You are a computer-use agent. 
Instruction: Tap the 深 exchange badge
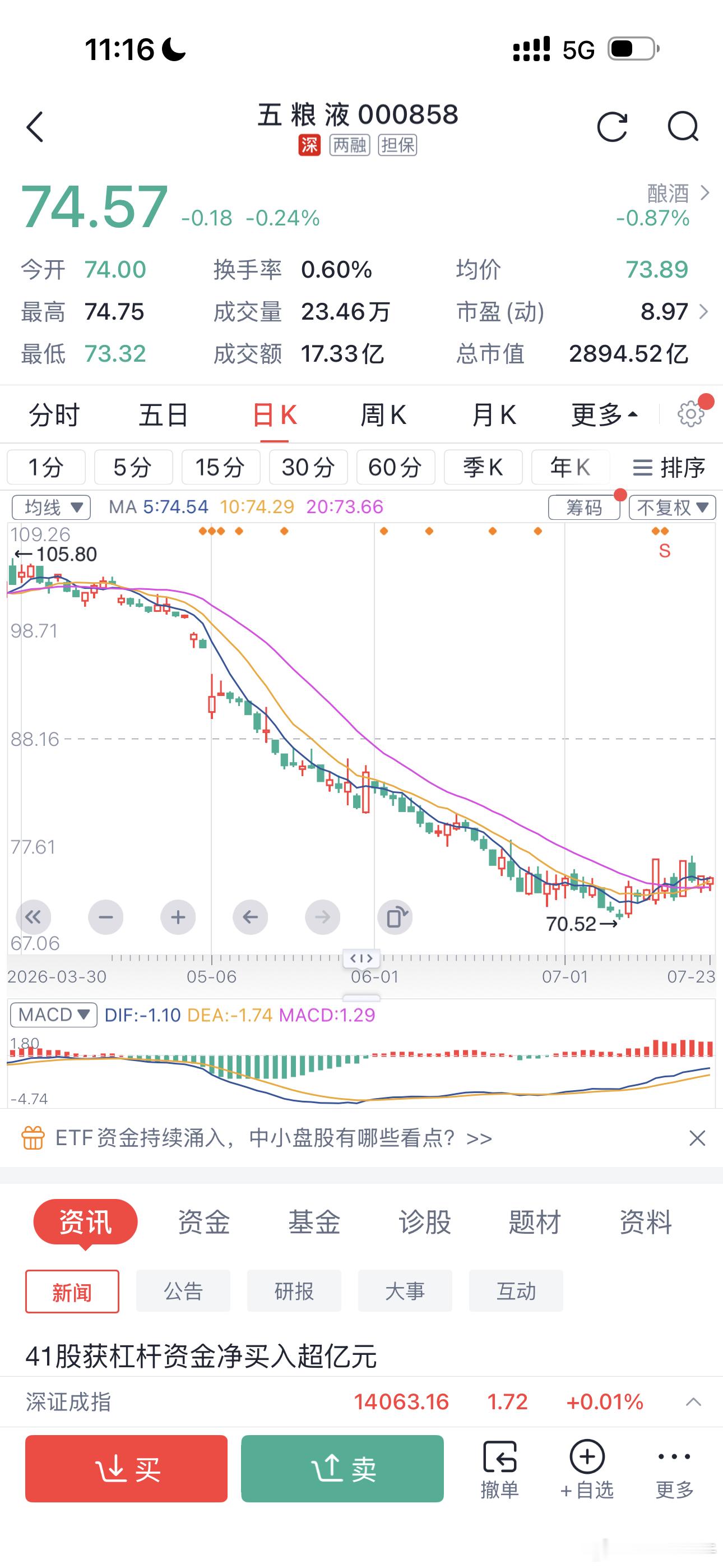[309, 145]
